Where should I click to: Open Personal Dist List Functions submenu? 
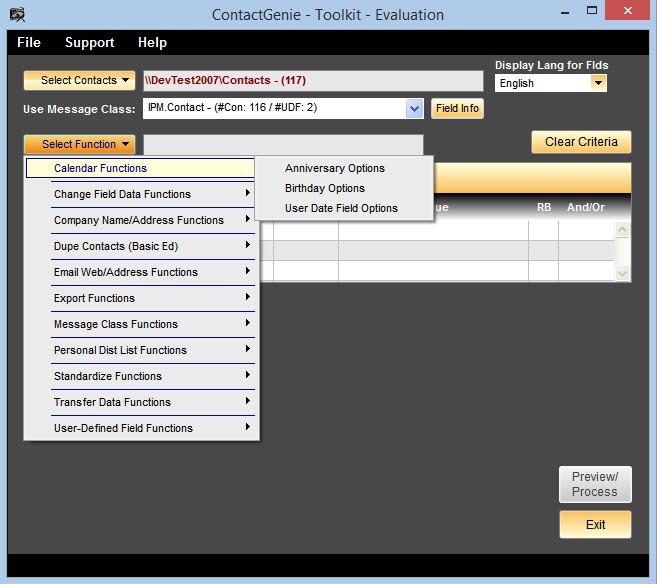[142, 350]
